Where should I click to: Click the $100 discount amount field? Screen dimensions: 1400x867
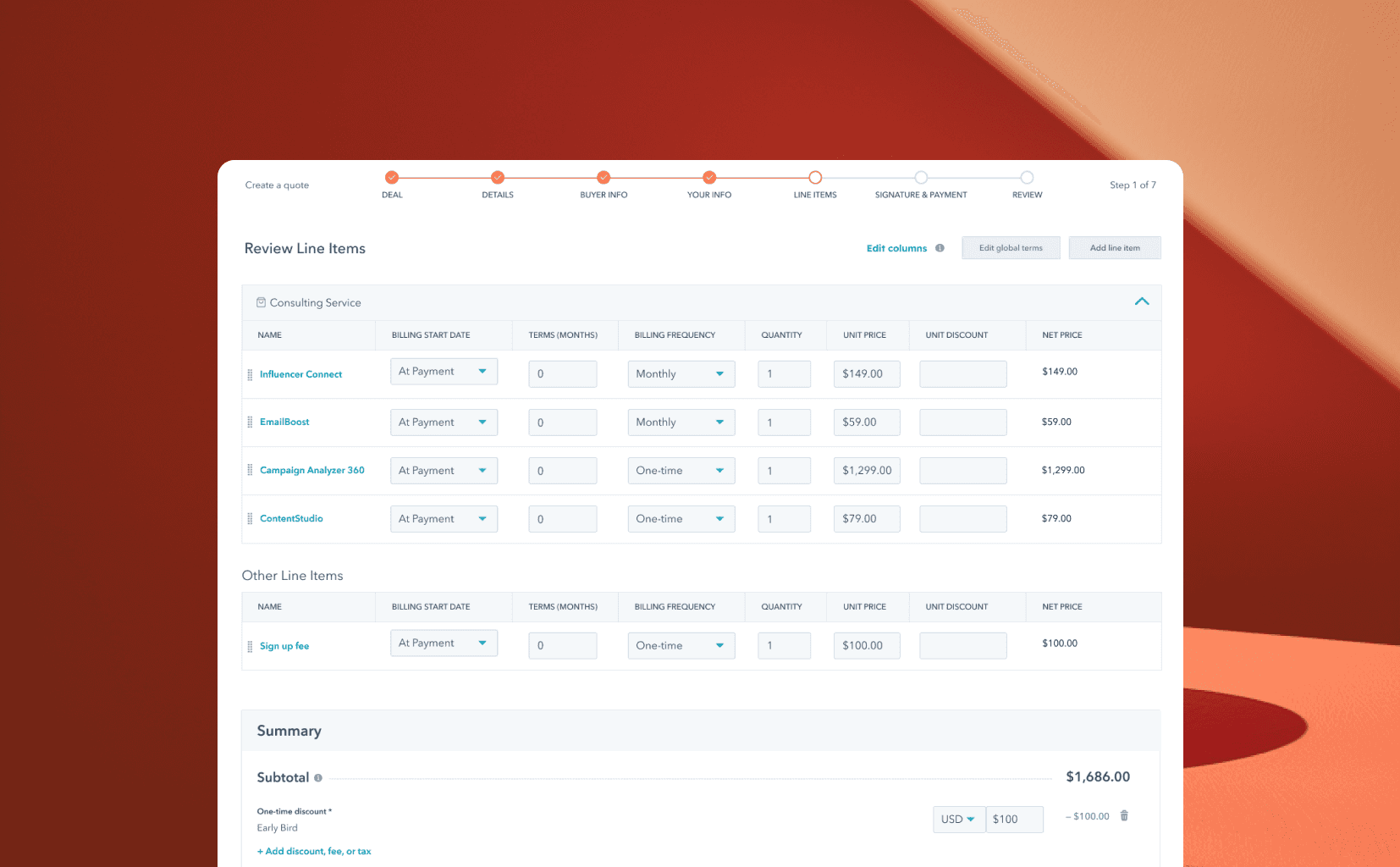[x=1015, y=819]
